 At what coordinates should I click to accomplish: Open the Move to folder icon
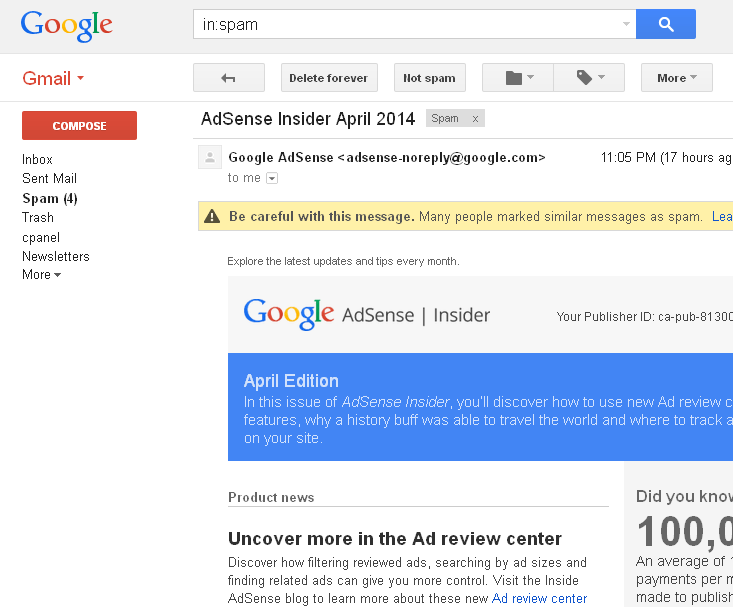pyautogui.click(x=518, y=78)
